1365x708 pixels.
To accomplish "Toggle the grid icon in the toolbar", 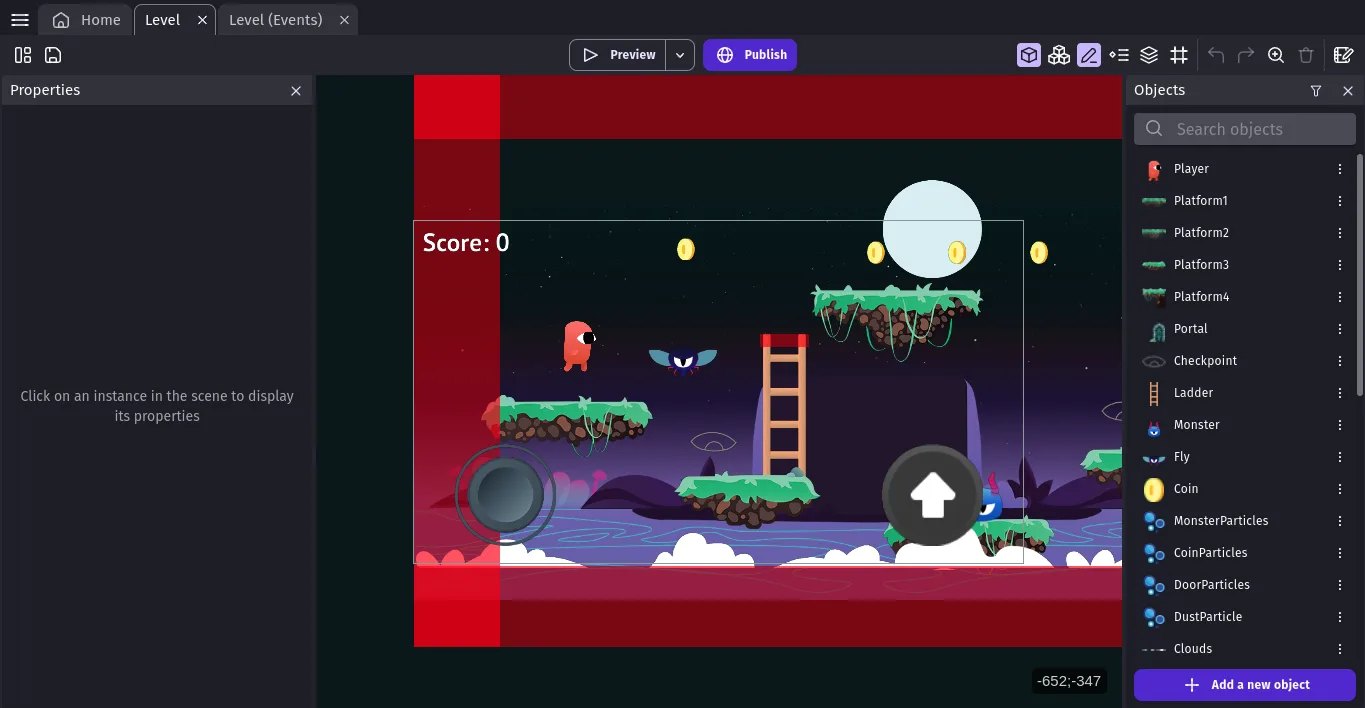I will (1179, 55).
